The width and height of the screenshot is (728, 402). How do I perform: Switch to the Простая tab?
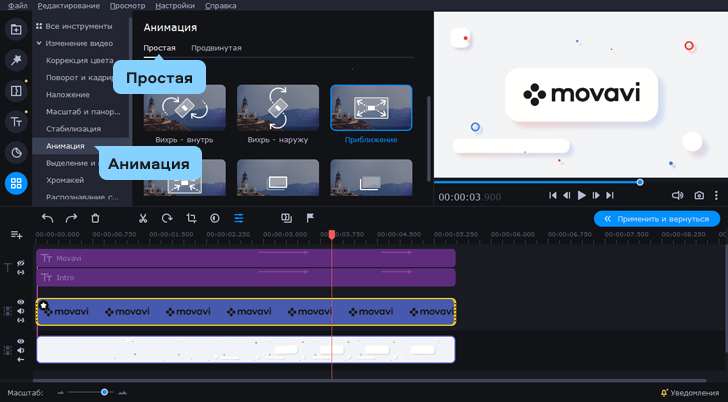pos(159,48)
